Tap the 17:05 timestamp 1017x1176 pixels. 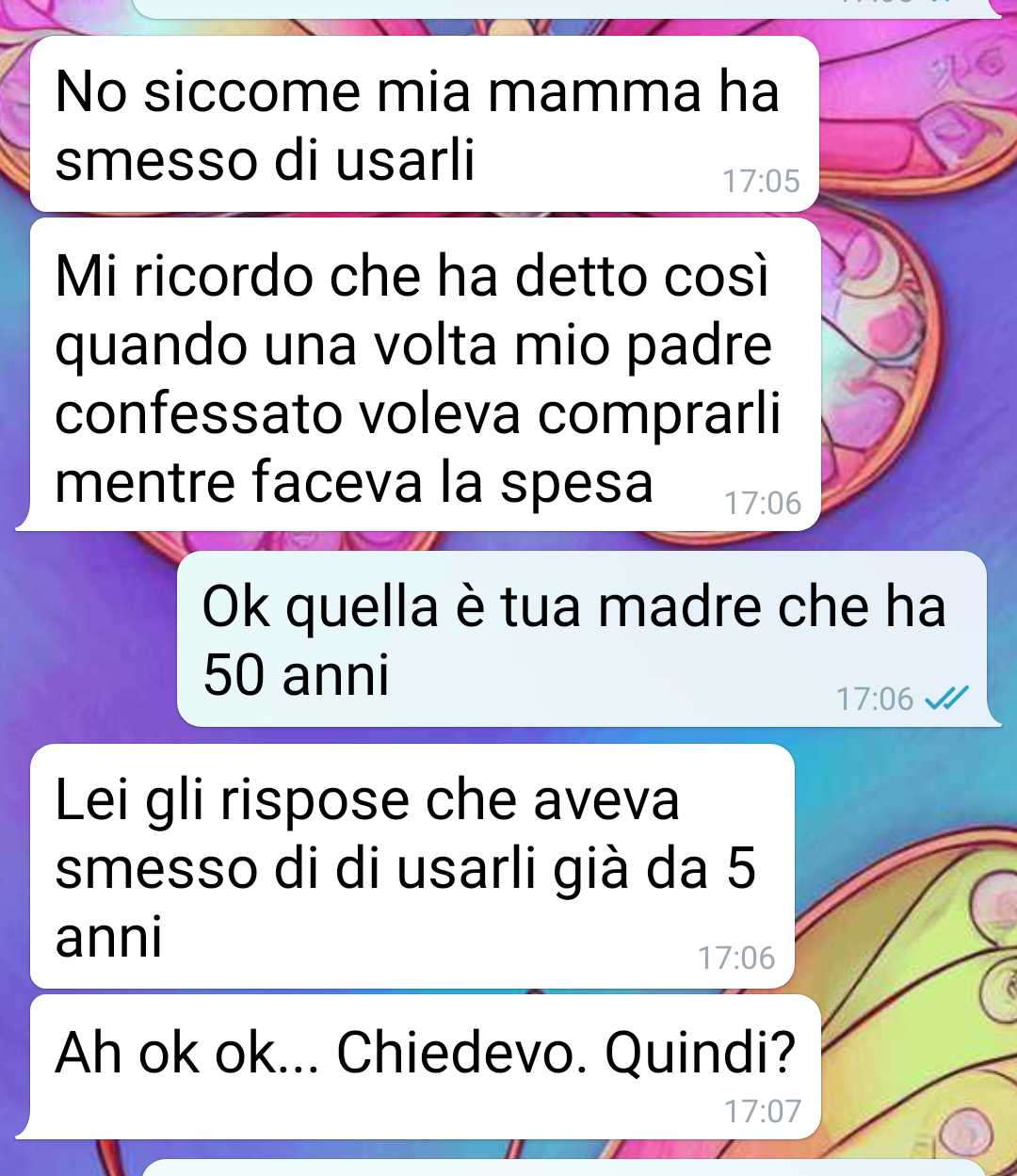click(761, 181)
